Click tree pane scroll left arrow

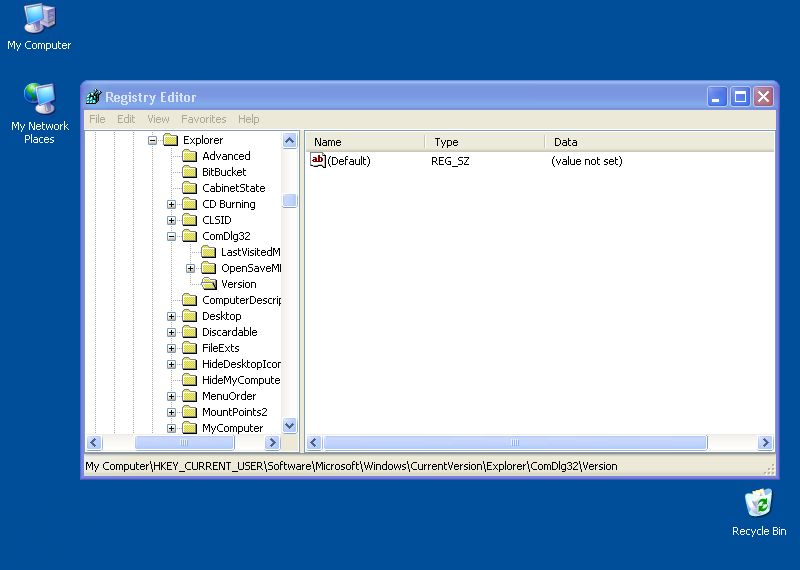[94, 442]
